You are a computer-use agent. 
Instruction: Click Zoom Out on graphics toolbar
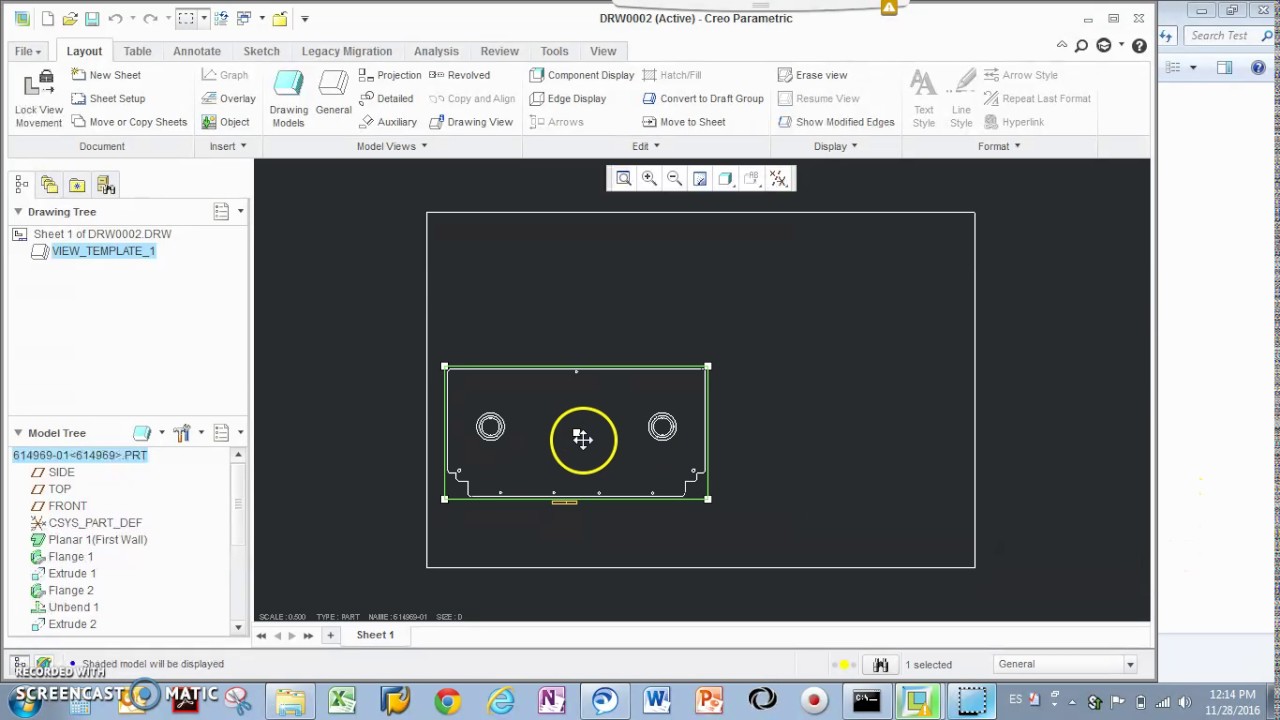tap(674, 178)
